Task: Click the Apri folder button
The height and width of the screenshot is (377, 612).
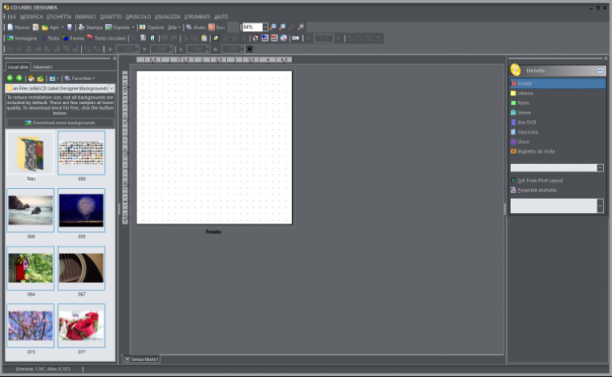Action: click(x=50, y=27)
